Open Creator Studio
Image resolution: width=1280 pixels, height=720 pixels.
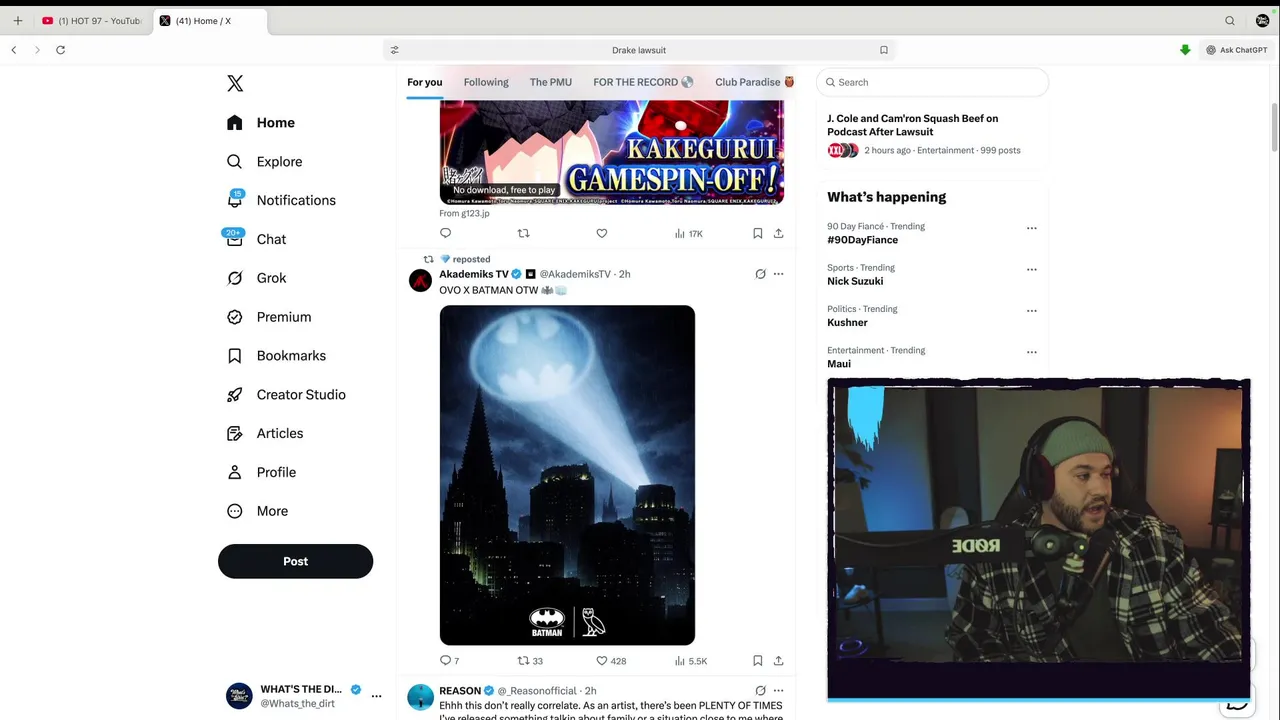coord(286,395)
